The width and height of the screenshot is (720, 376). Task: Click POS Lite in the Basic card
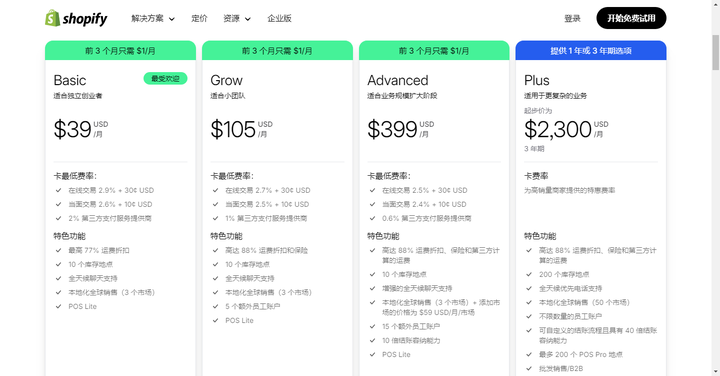83,306
